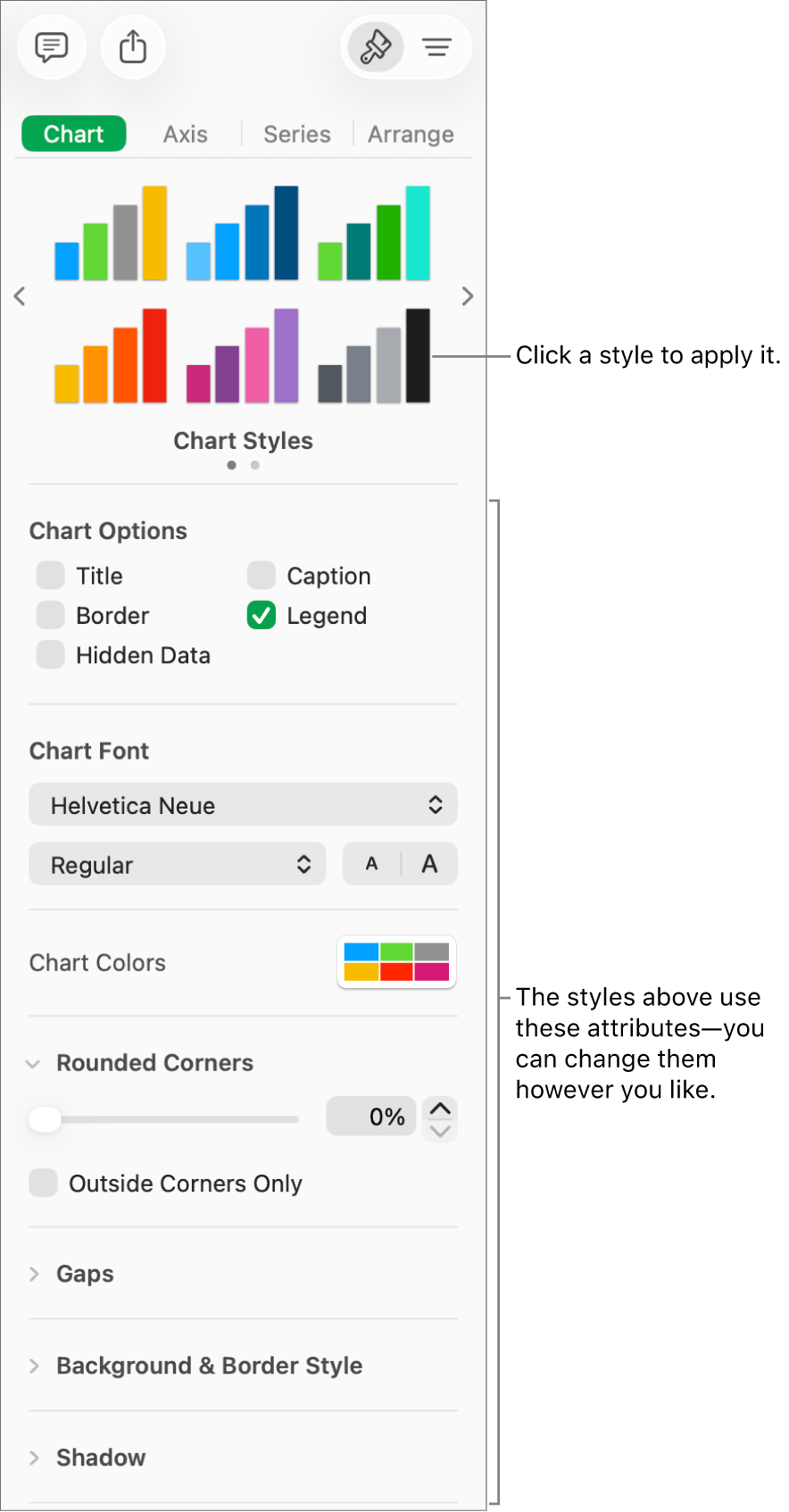
Task: Select the red-orange chart style
Action: pos(112,355)
